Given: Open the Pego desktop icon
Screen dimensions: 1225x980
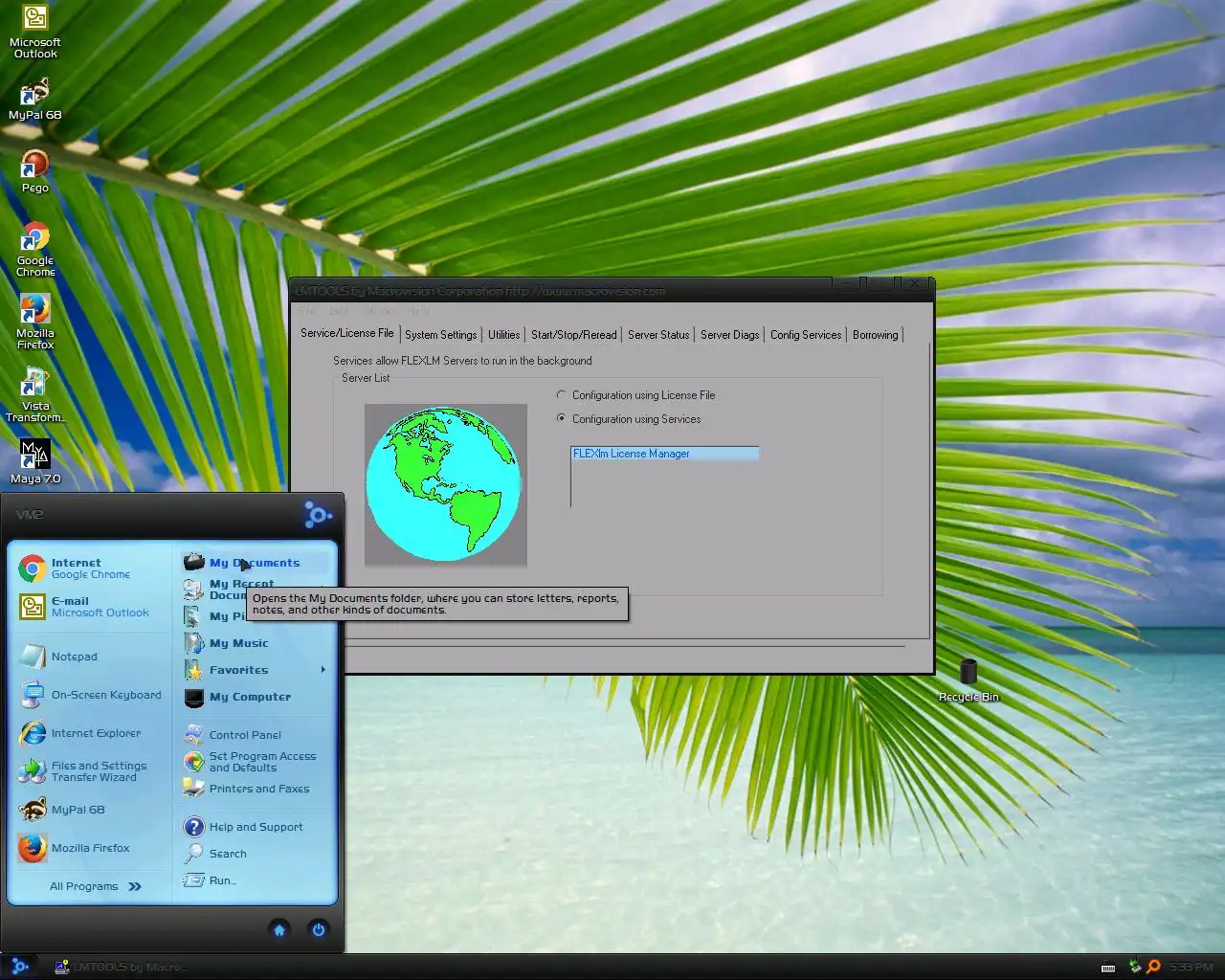Looking at the screenshot, I should [x=35, y=172].
